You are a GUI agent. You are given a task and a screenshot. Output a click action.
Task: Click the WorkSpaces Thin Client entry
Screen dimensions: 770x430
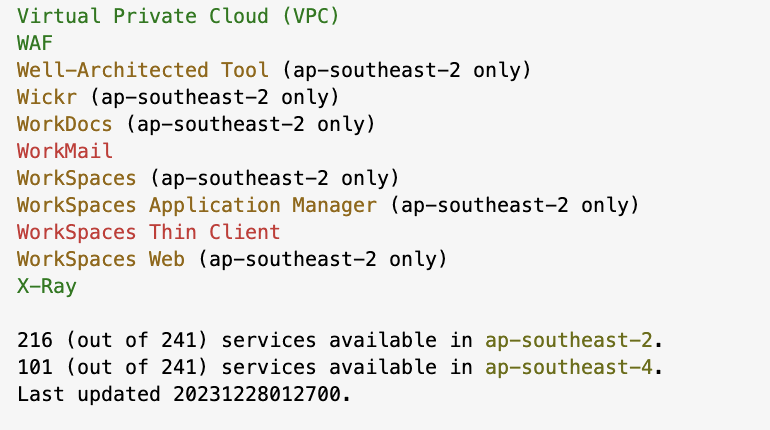[148, 232]
